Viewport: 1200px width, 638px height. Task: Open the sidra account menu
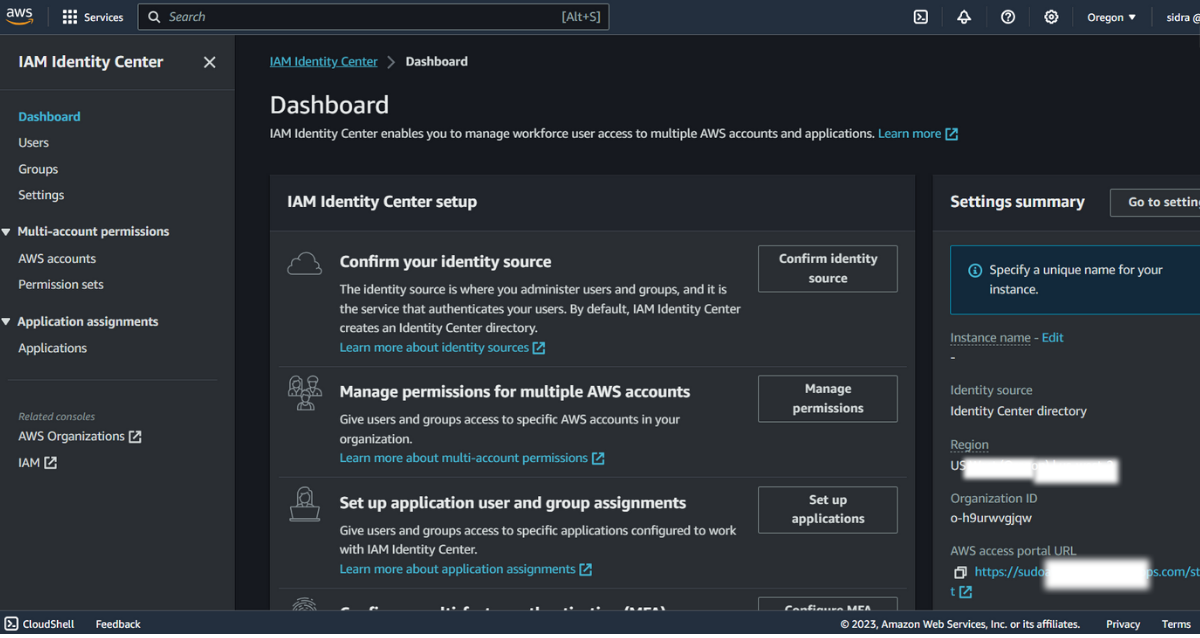[x=1182, y=17]
